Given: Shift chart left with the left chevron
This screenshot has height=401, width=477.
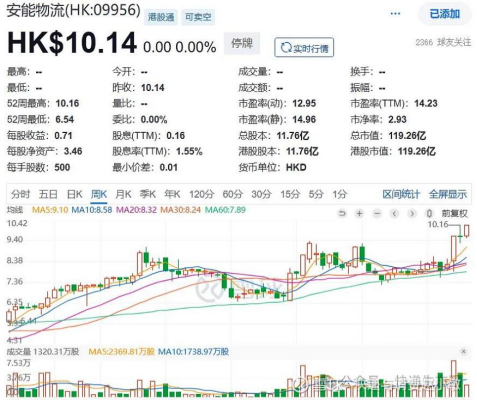Looking at the screenshot, I should point(395,213).
